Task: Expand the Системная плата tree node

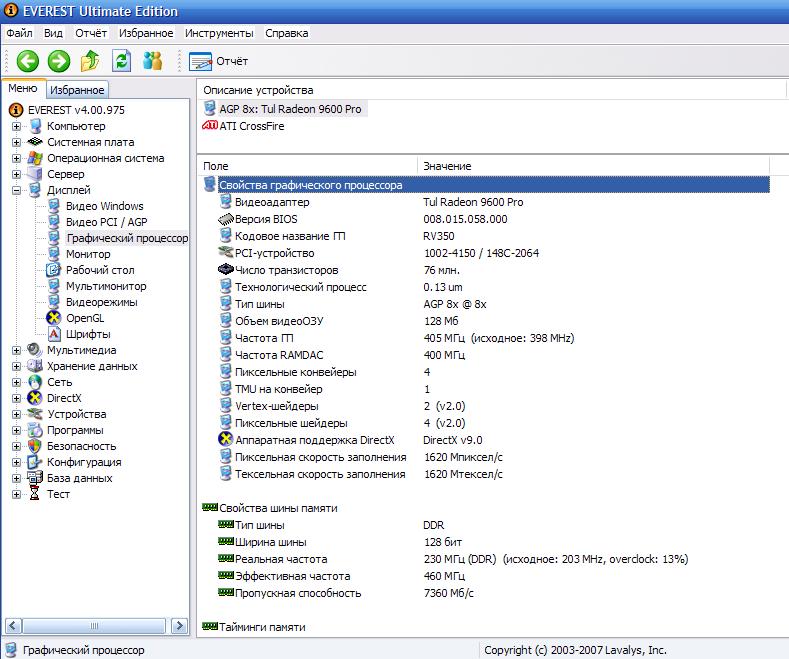Action: (16, 142)
